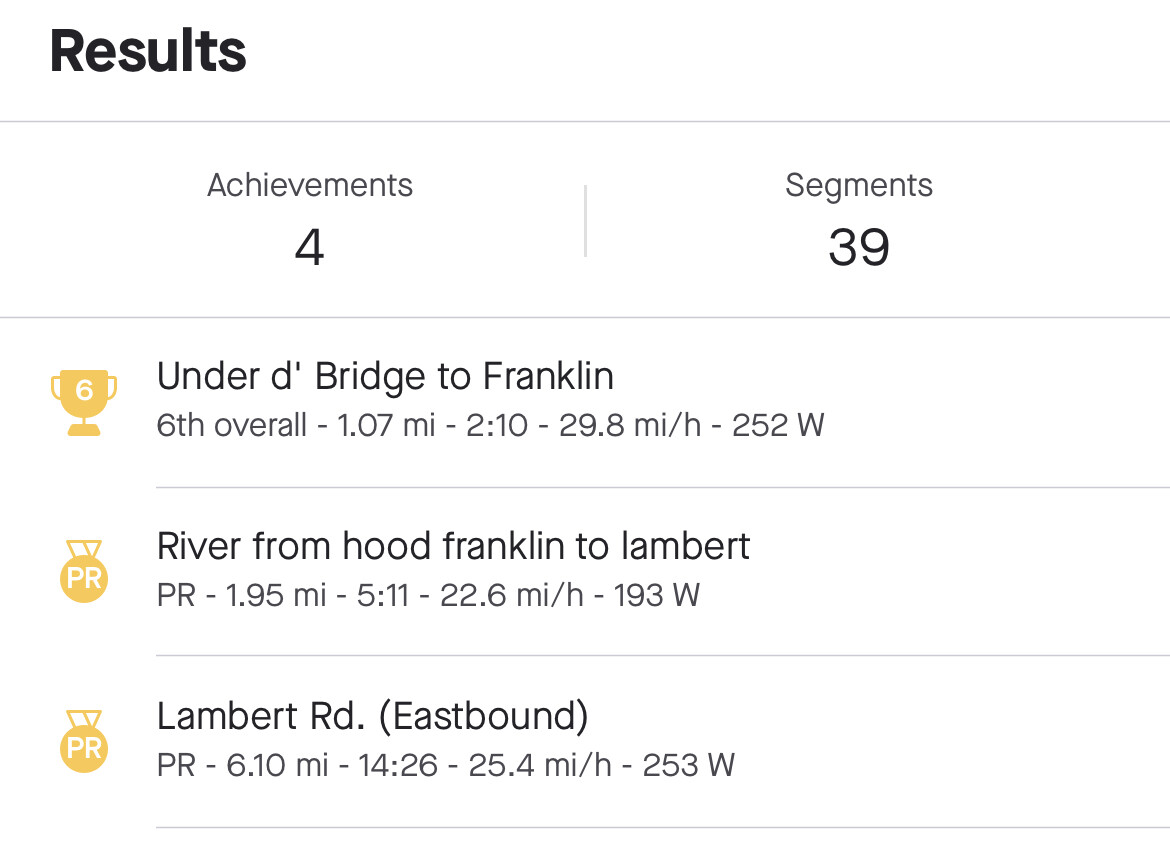Image resolution: width=1170 pixels, height=851 pixels.
Task: Open the Under d' Bridge to Franklin segment
Action: 385,377
